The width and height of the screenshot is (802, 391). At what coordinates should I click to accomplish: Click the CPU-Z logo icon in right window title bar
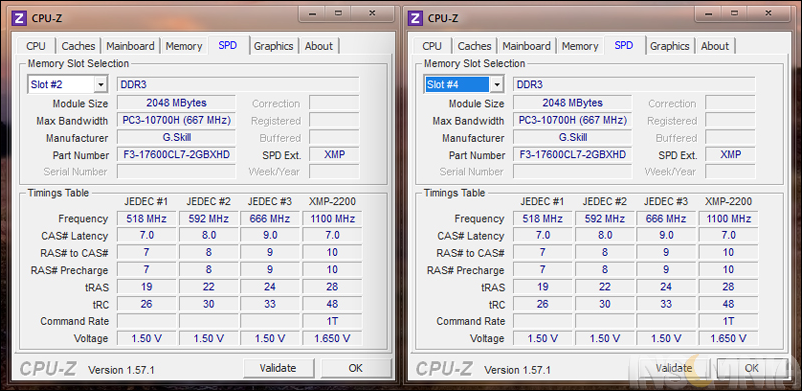415,18
